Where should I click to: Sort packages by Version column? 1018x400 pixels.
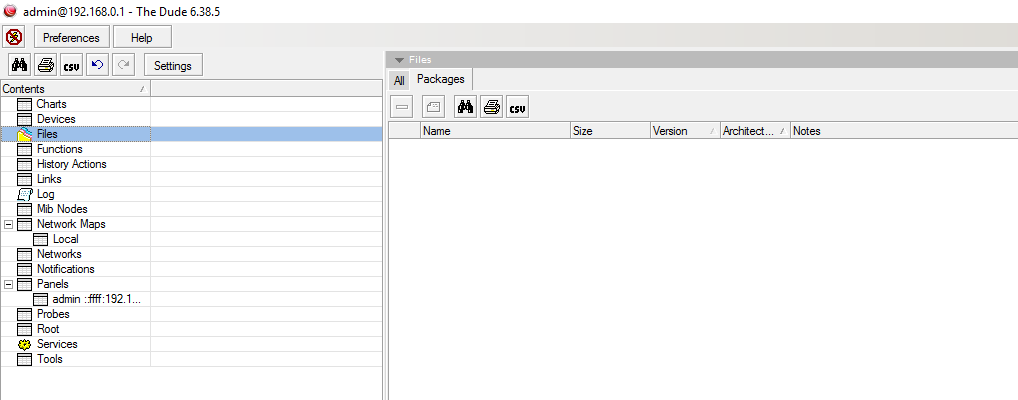pyautogui.click(x=686, y=131)
